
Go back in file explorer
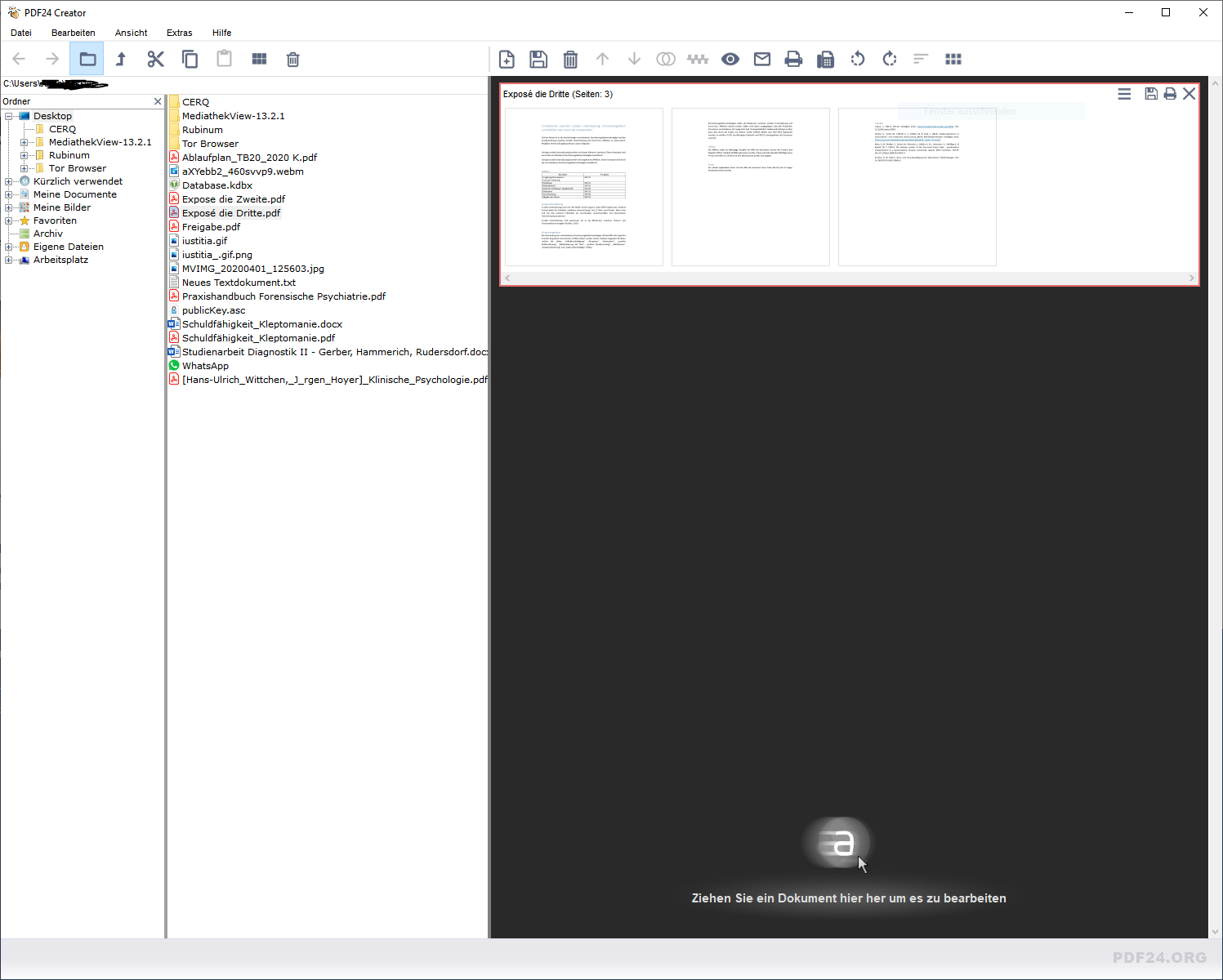[20, 59]
